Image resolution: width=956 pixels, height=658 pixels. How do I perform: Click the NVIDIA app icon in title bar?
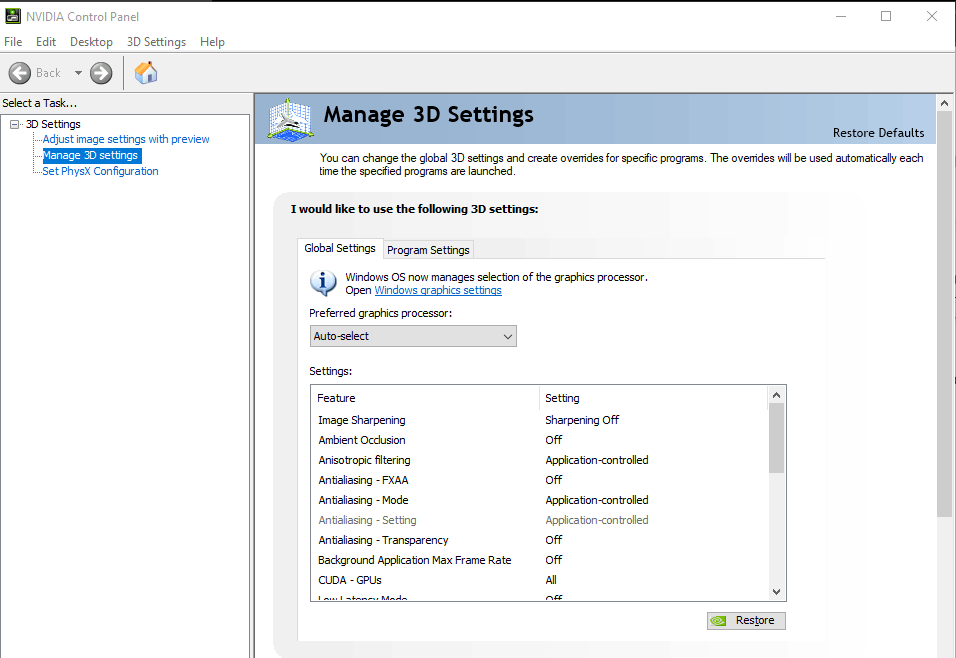click(x=13, y=16)
